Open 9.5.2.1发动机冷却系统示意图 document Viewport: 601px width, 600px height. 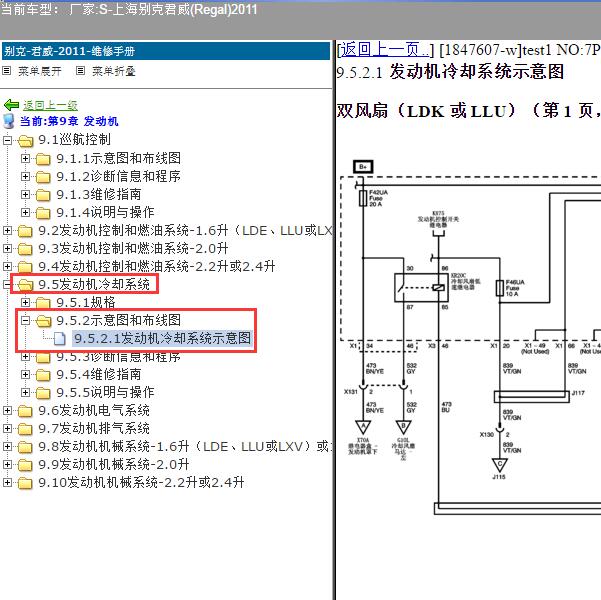click(163, 338)
